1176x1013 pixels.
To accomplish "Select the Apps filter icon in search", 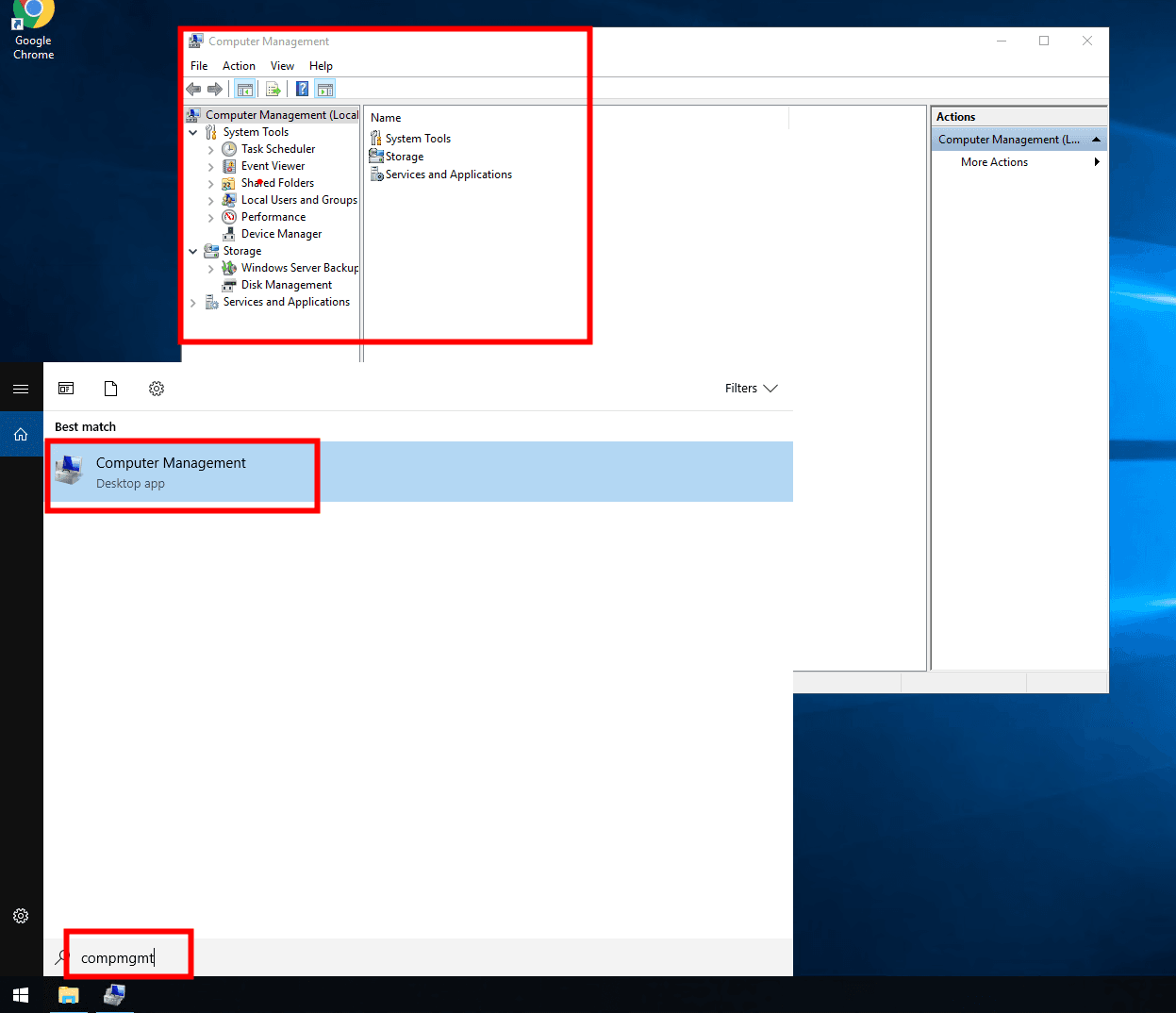I will point(66,389).
